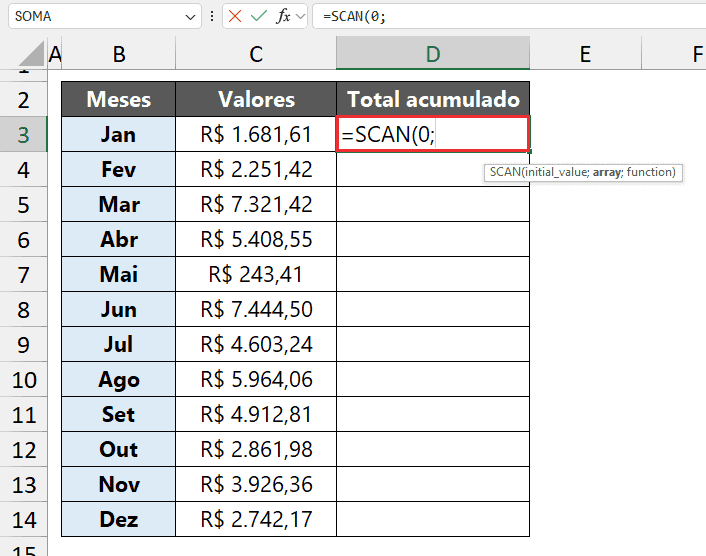The image size is (706, 556).
Task: Click the array argument in the tooltip
Action: (x=606, y=172)
